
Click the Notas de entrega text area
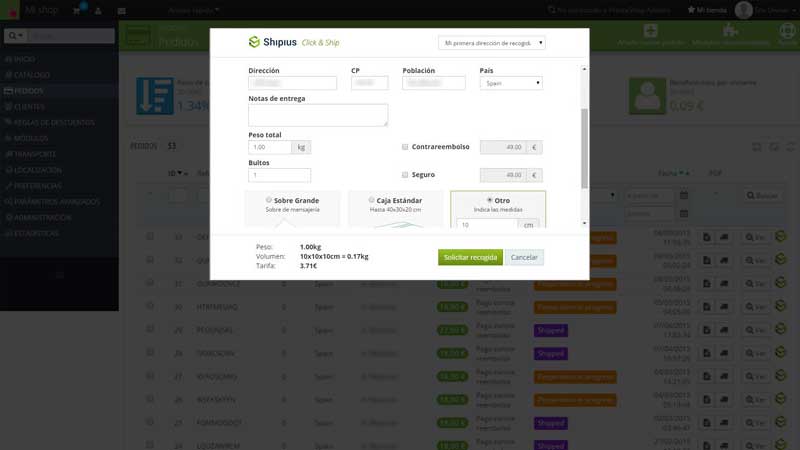(x=318, y=115)
